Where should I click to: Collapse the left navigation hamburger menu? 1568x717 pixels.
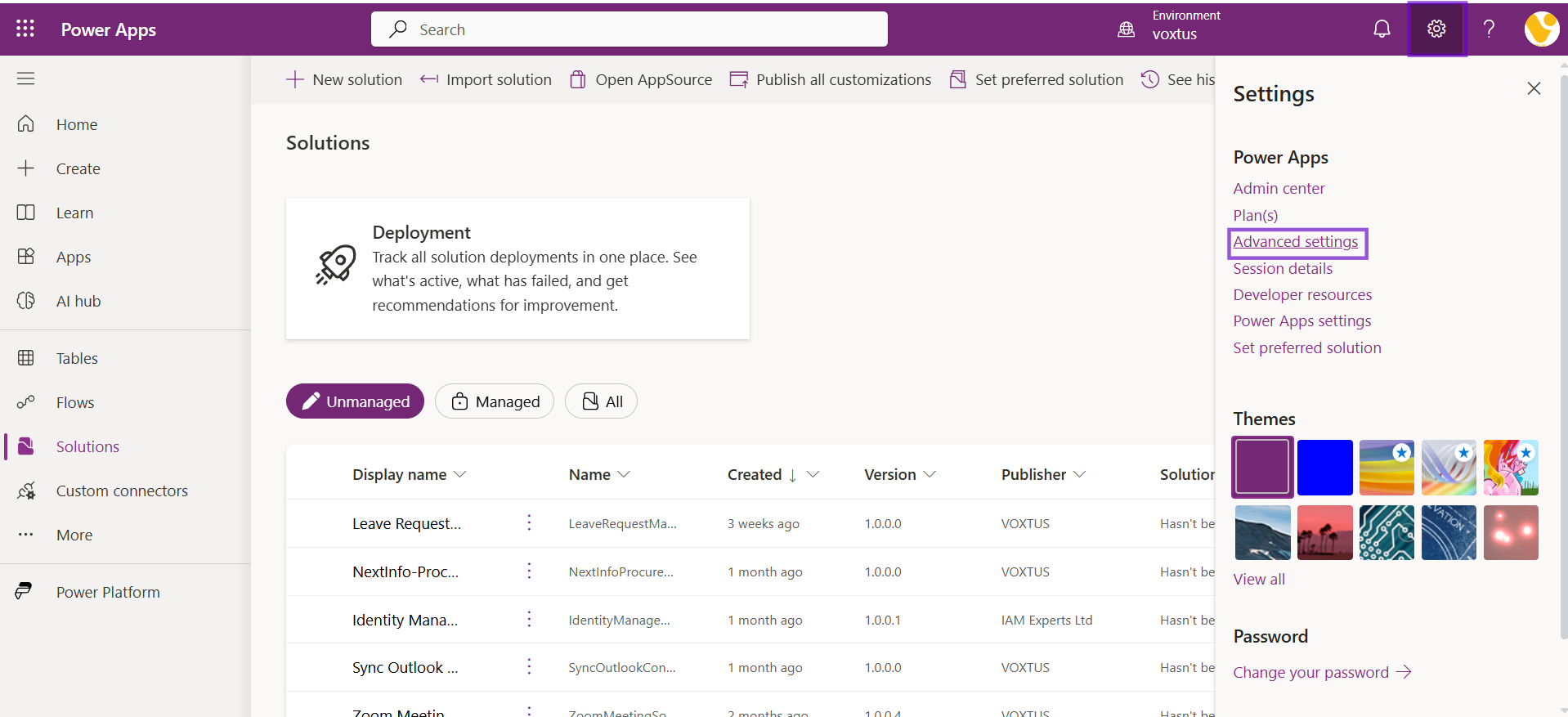25,78
